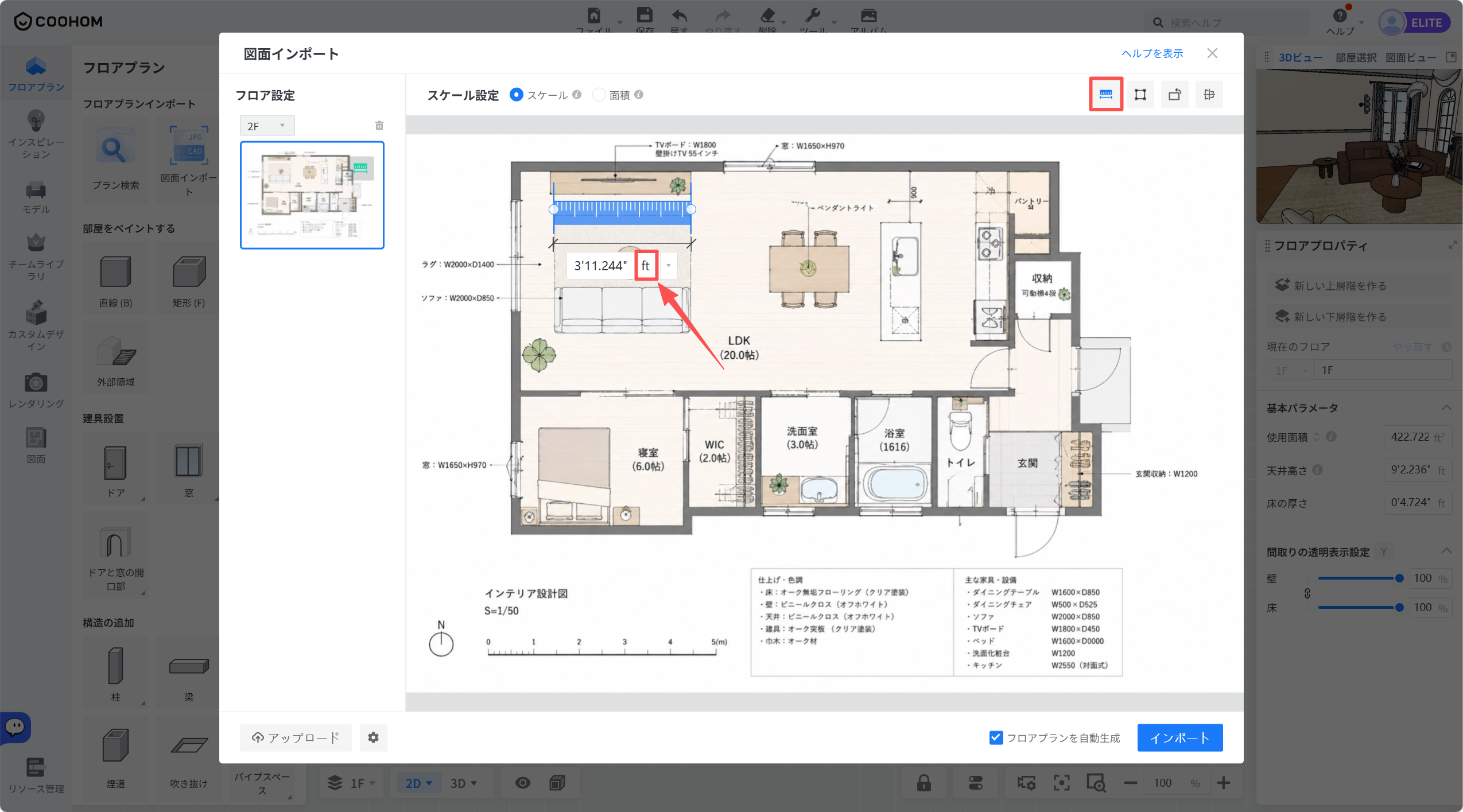1463x812 pixels.
Task: Collapse the 間取りの透明表示設定 section
Action: pos(1446,551)
